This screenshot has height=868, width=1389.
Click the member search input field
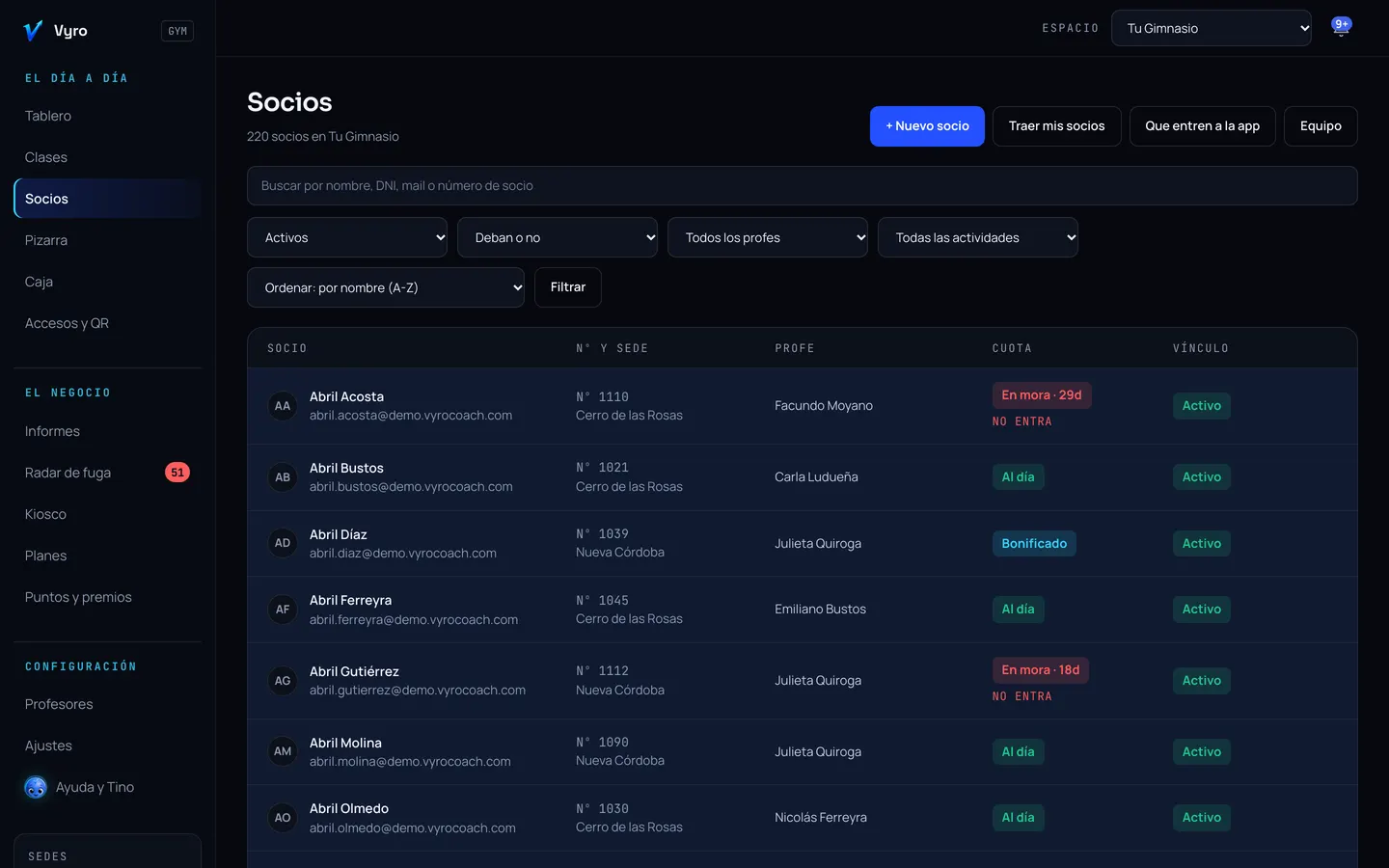pyautogui.click(x=803, y=185)
